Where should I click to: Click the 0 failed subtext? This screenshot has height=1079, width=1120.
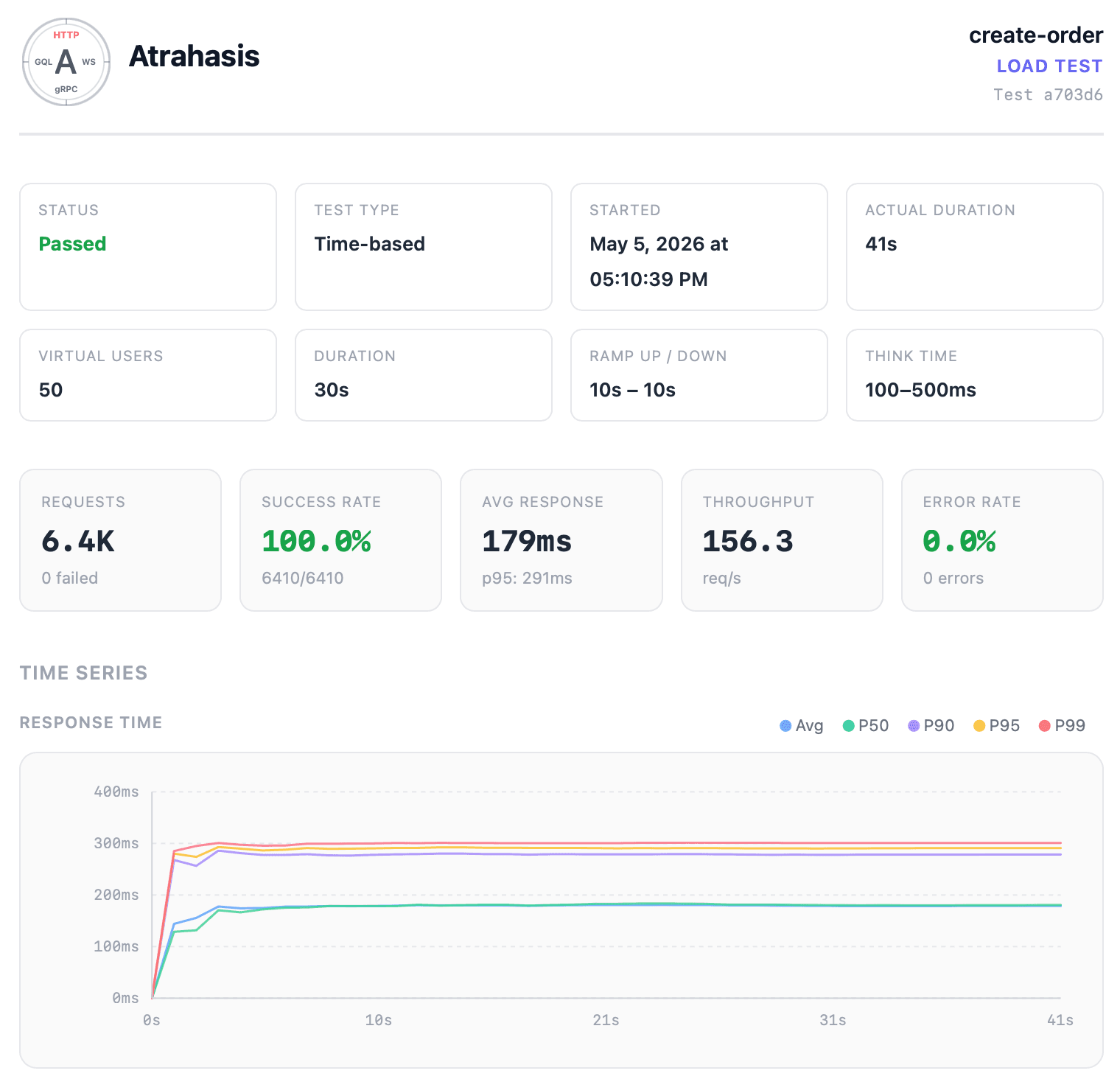[x=69, y=578]
